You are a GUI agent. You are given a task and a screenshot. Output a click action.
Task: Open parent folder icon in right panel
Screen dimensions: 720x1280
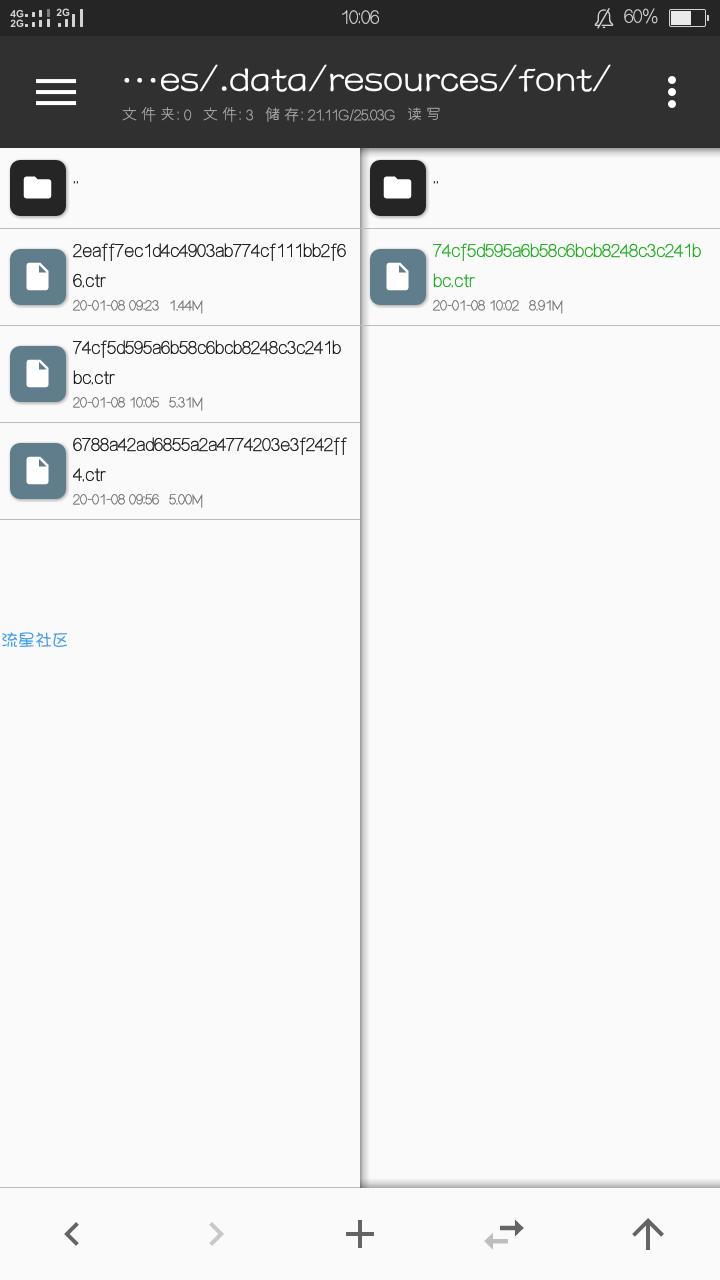398,188
